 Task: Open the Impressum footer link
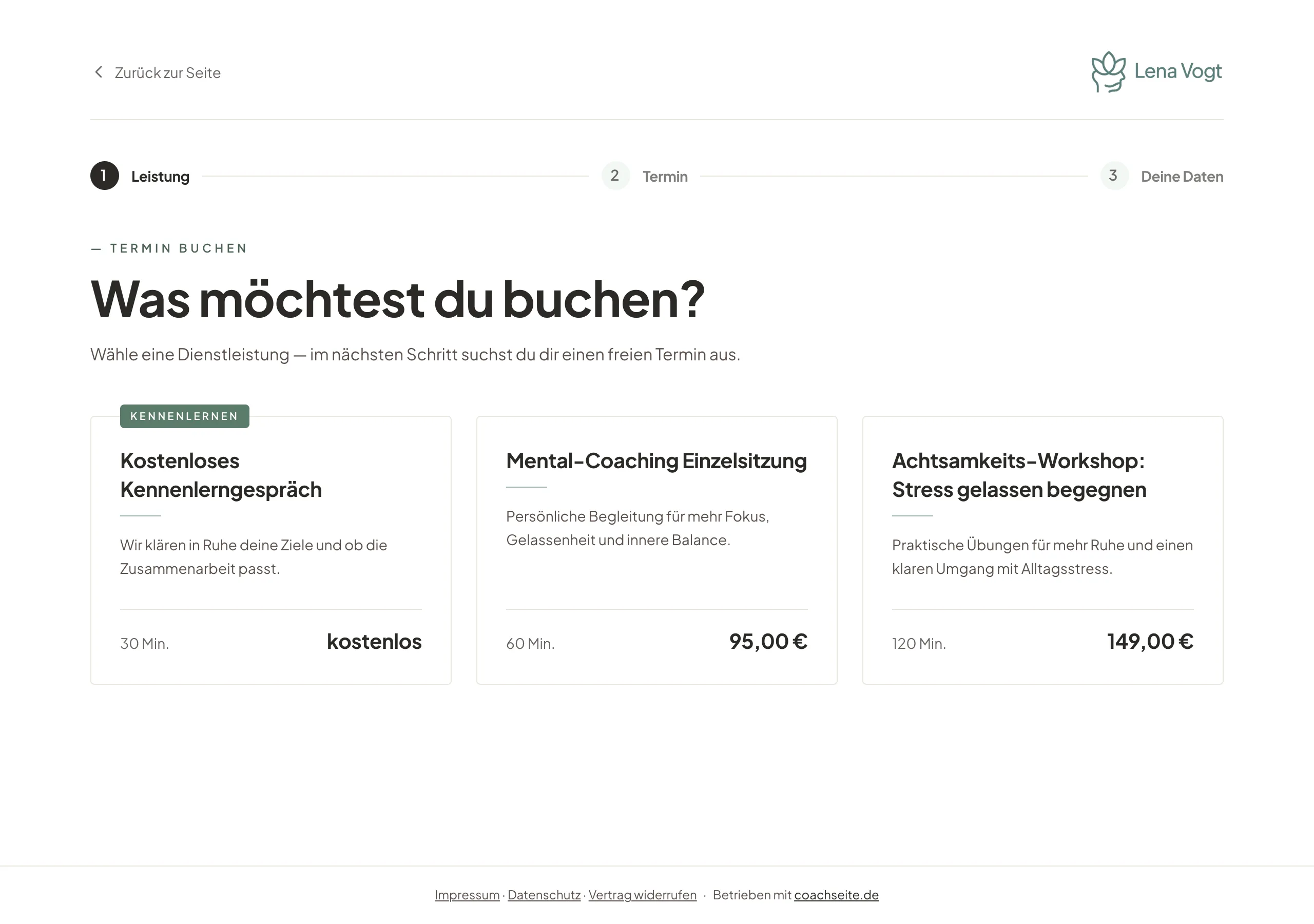pyautogui.click(x=467, y=895)
